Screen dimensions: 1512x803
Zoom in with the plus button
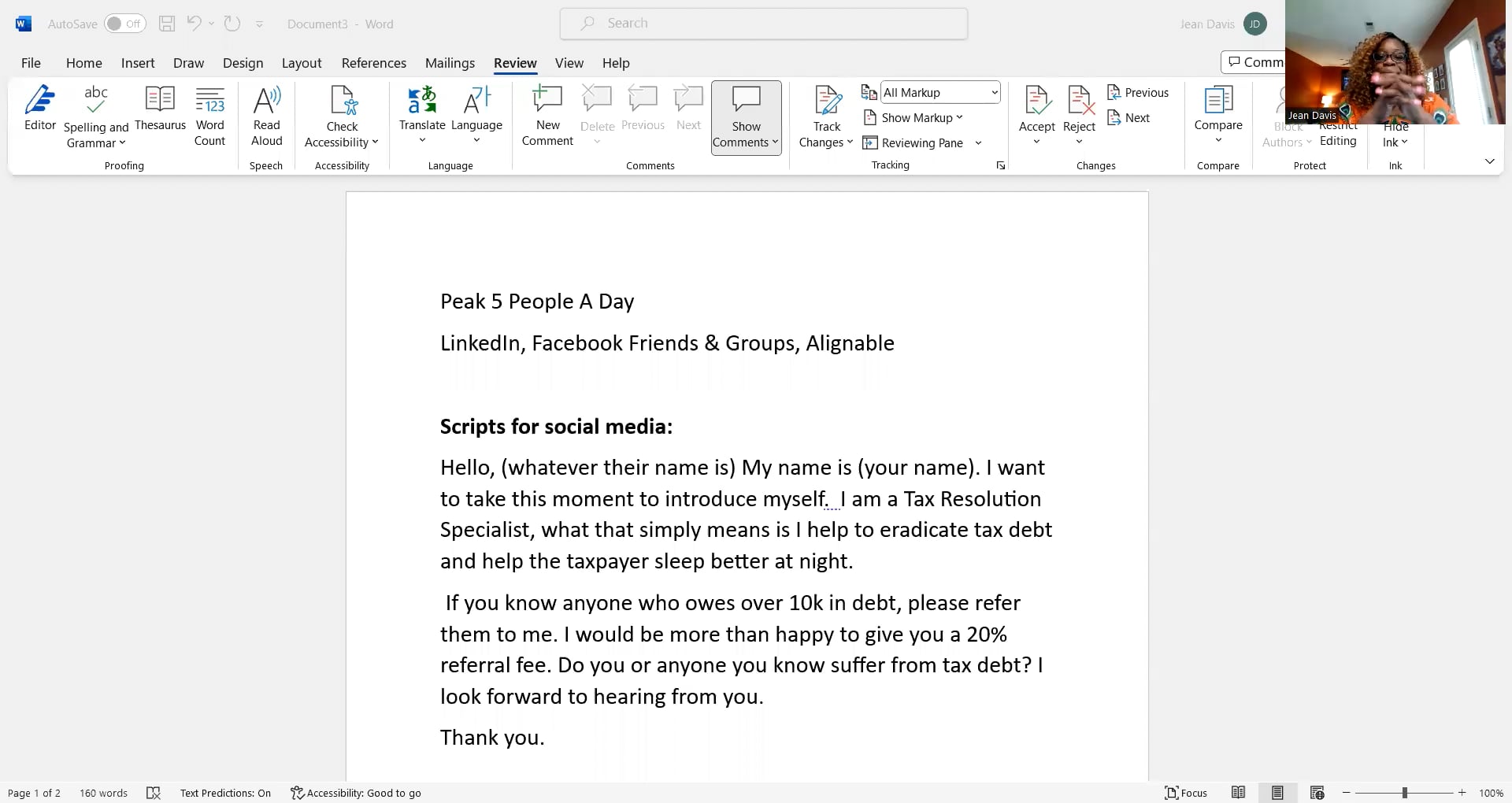(x=1462, y=793)
